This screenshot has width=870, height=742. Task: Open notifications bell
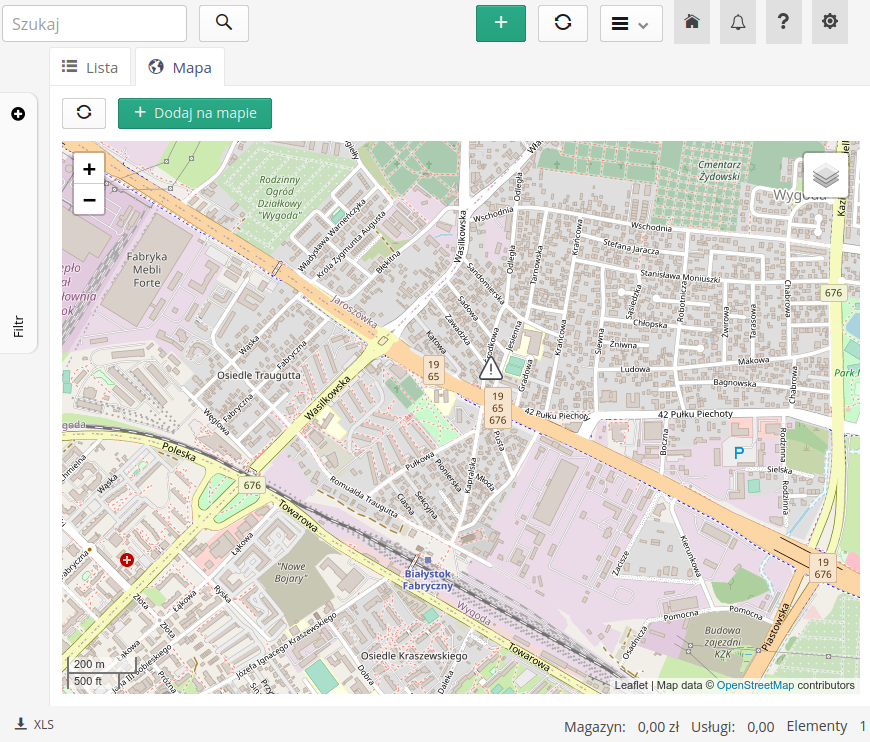[x=738, y=23]
